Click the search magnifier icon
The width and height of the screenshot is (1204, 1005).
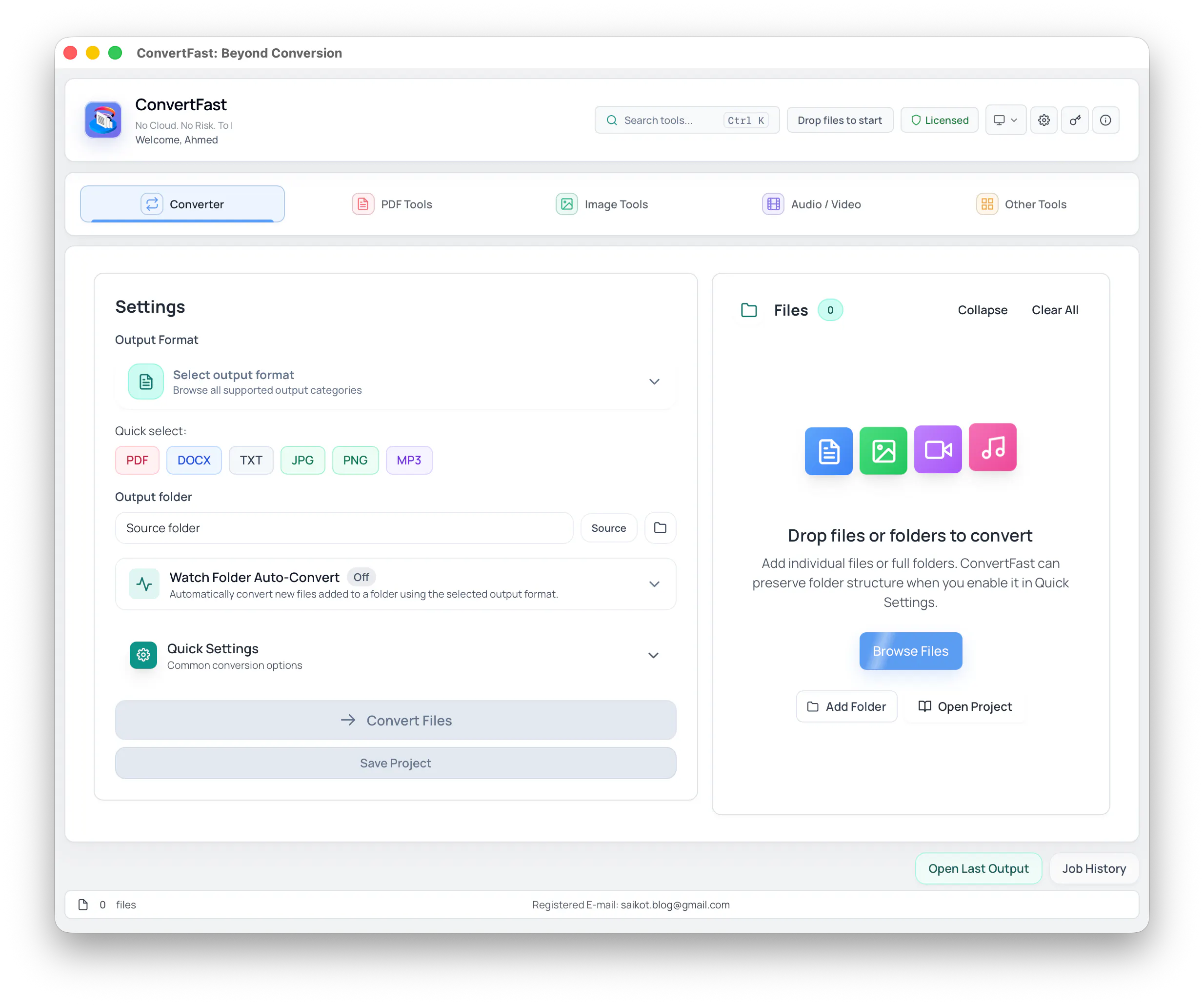(612, 121)
